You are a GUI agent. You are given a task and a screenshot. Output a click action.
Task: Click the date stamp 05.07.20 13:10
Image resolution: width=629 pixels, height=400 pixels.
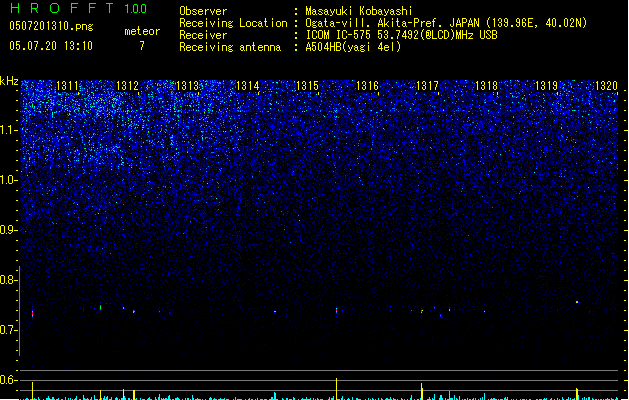click(51, 46)
